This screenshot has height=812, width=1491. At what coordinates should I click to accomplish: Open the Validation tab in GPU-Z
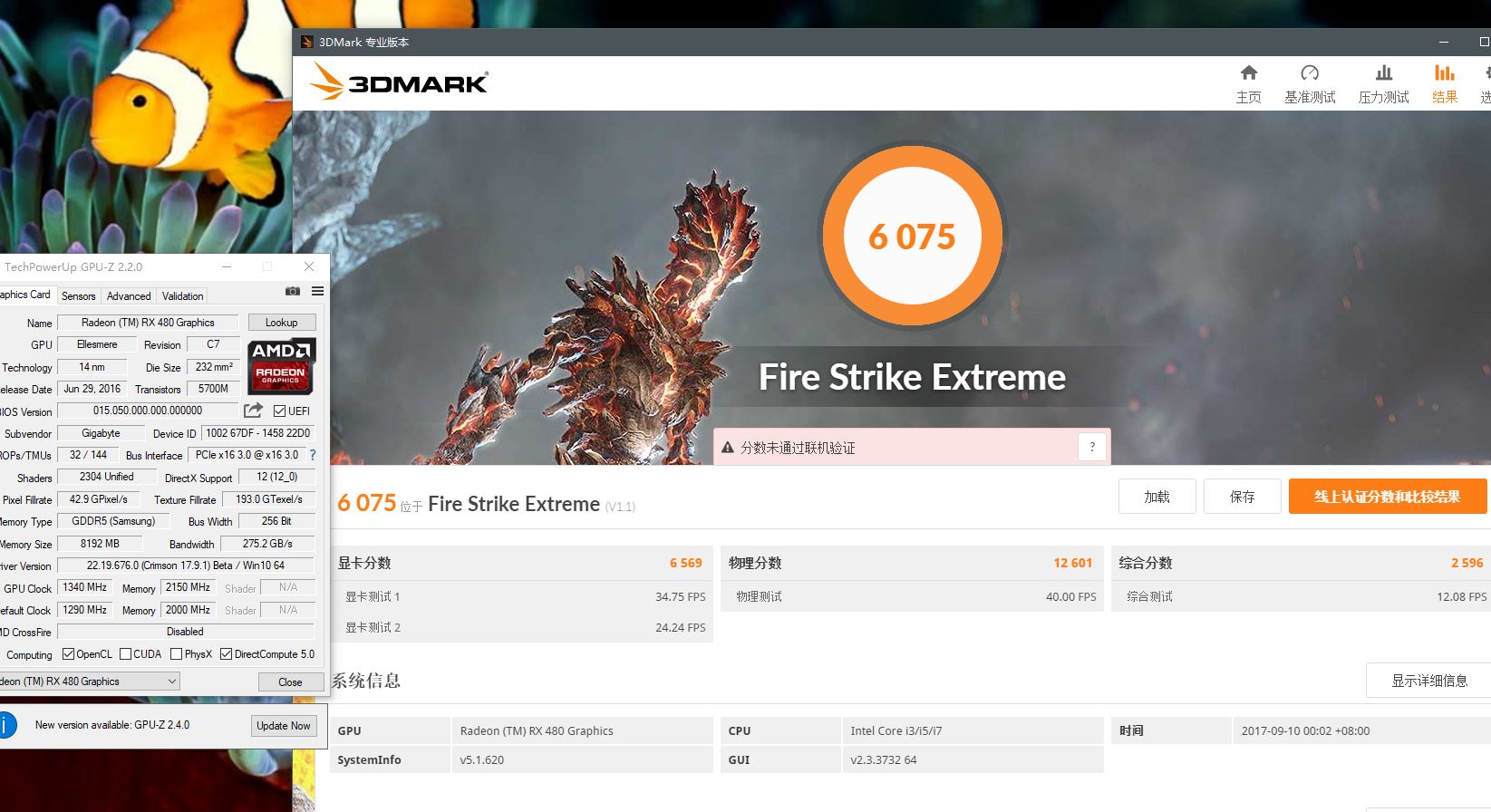[182, 296]
